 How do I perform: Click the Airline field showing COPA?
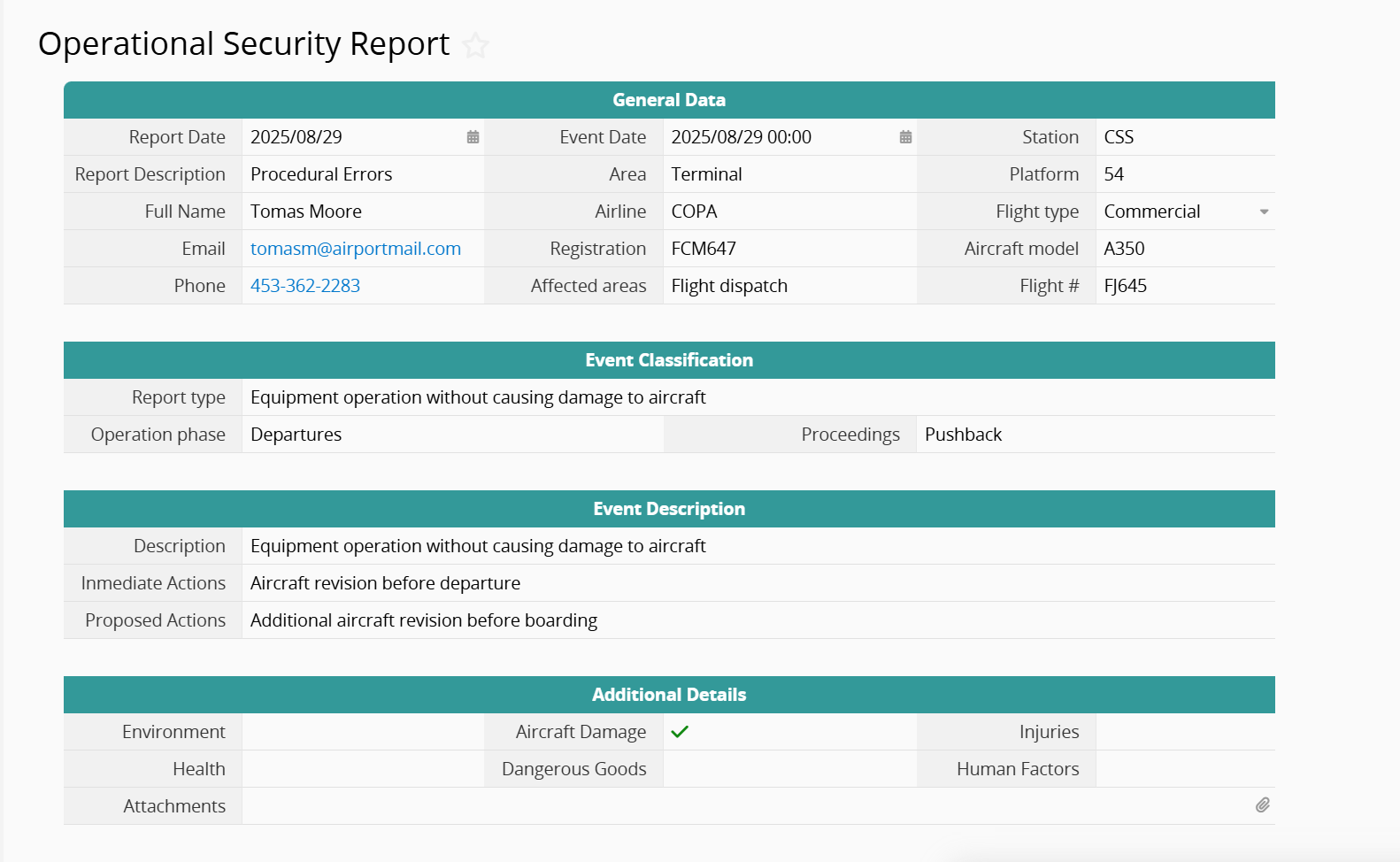[x=788, y=212]
